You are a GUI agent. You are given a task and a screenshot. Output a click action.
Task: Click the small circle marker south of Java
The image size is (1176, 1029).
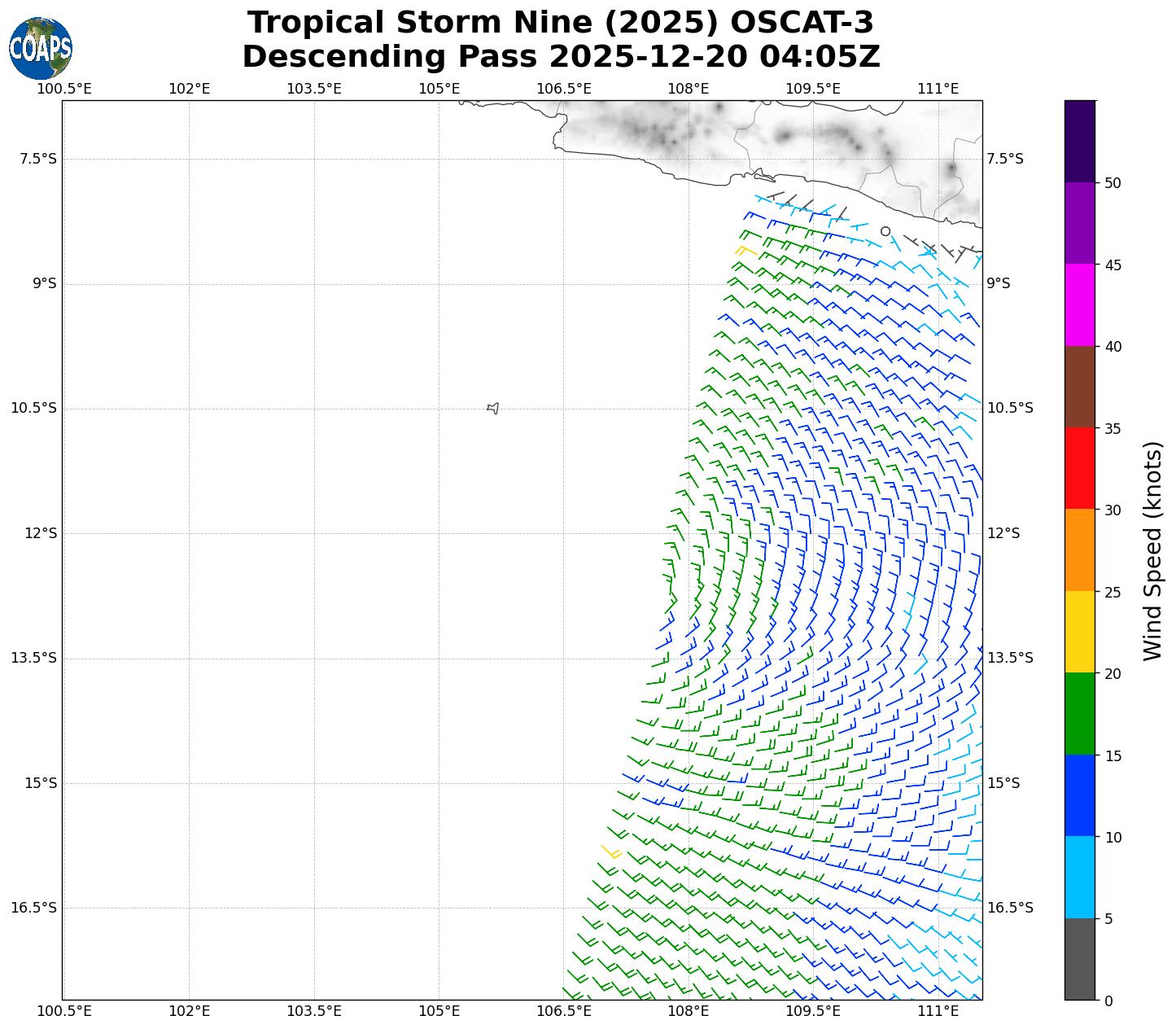[885, 231]
